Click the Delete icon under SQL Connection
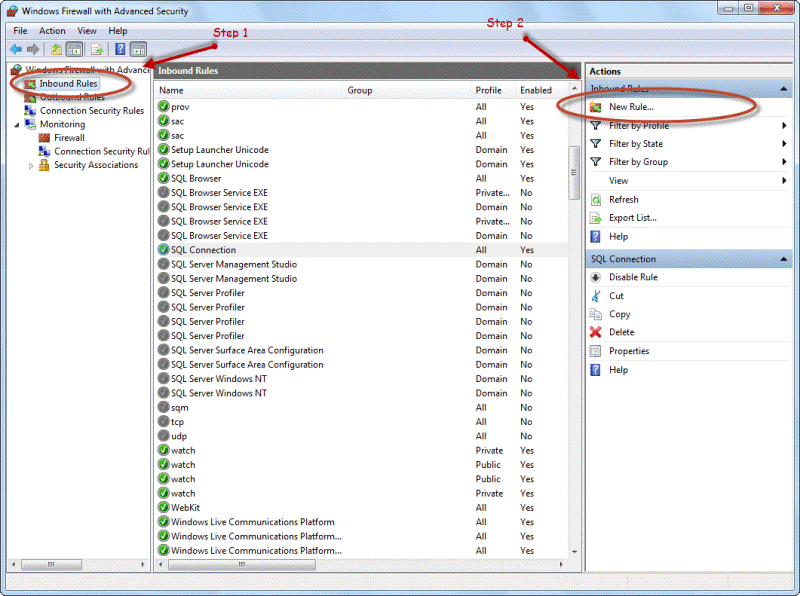The height and width of the screenshot is (596, 800). tap(598, 331)
